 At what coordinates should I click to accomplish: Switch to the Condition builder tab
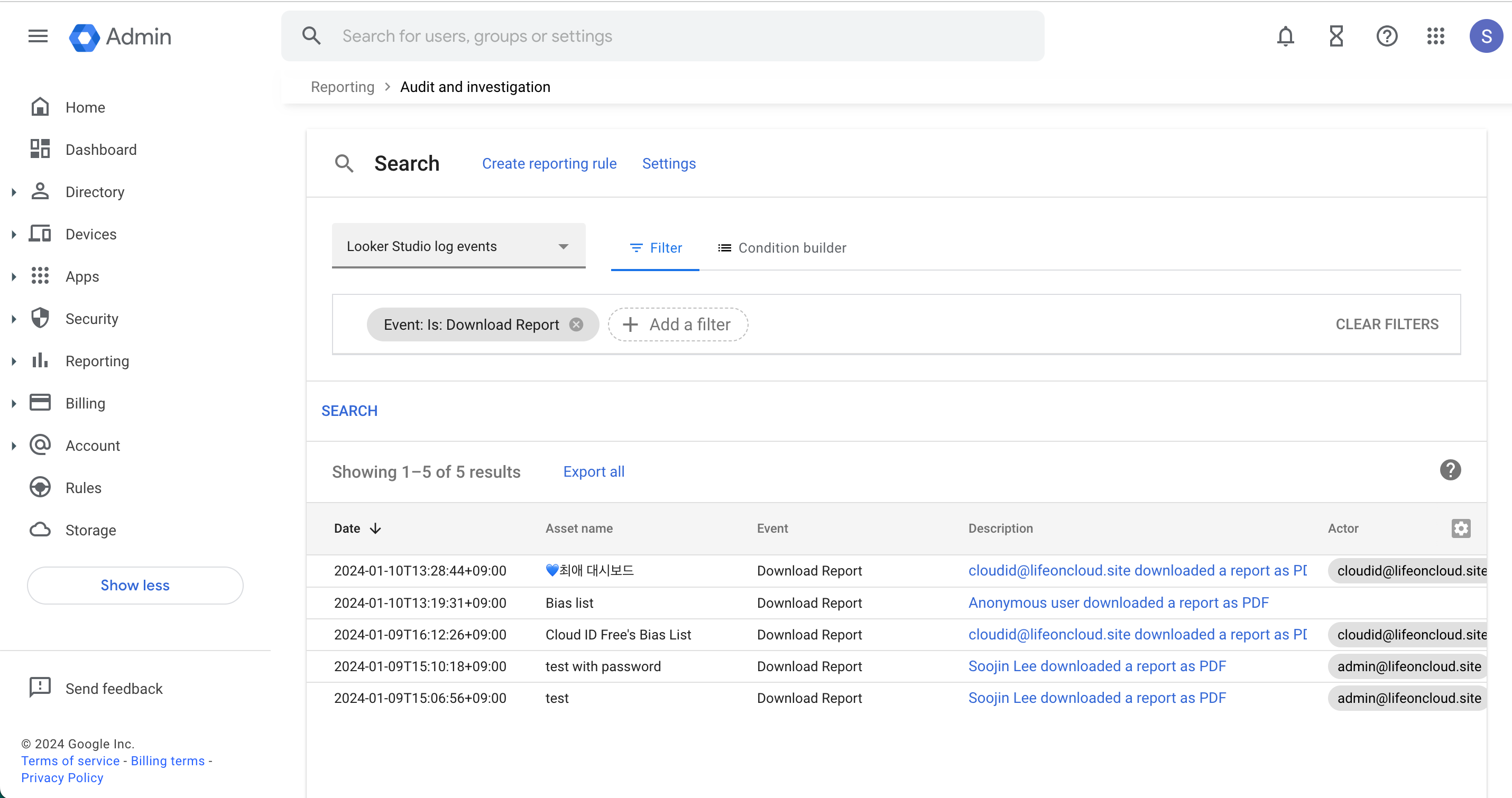pos(781,248)
